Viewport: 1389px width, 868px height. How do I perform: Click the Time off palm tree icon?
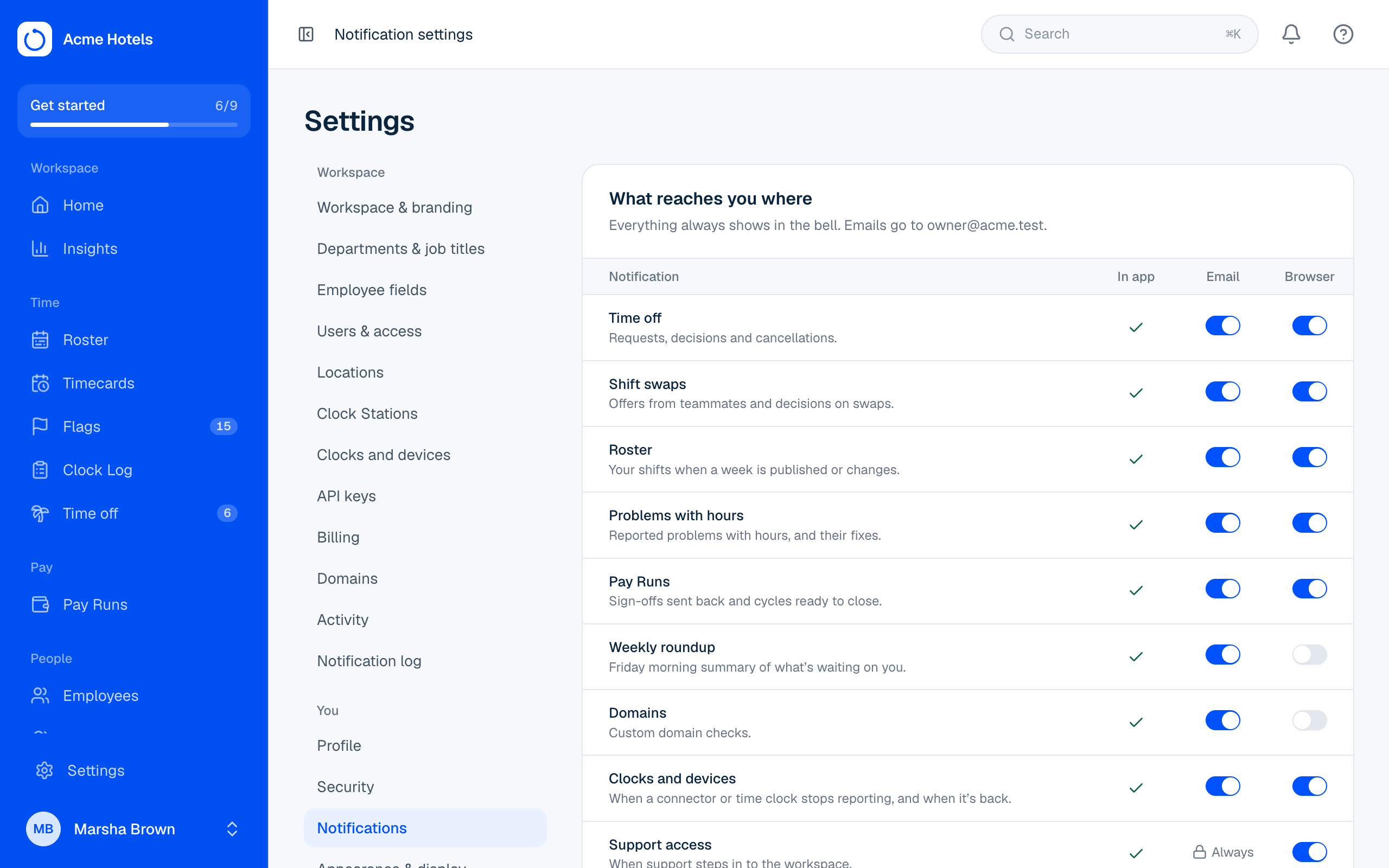pyautogui.click(x=40, y=513)
